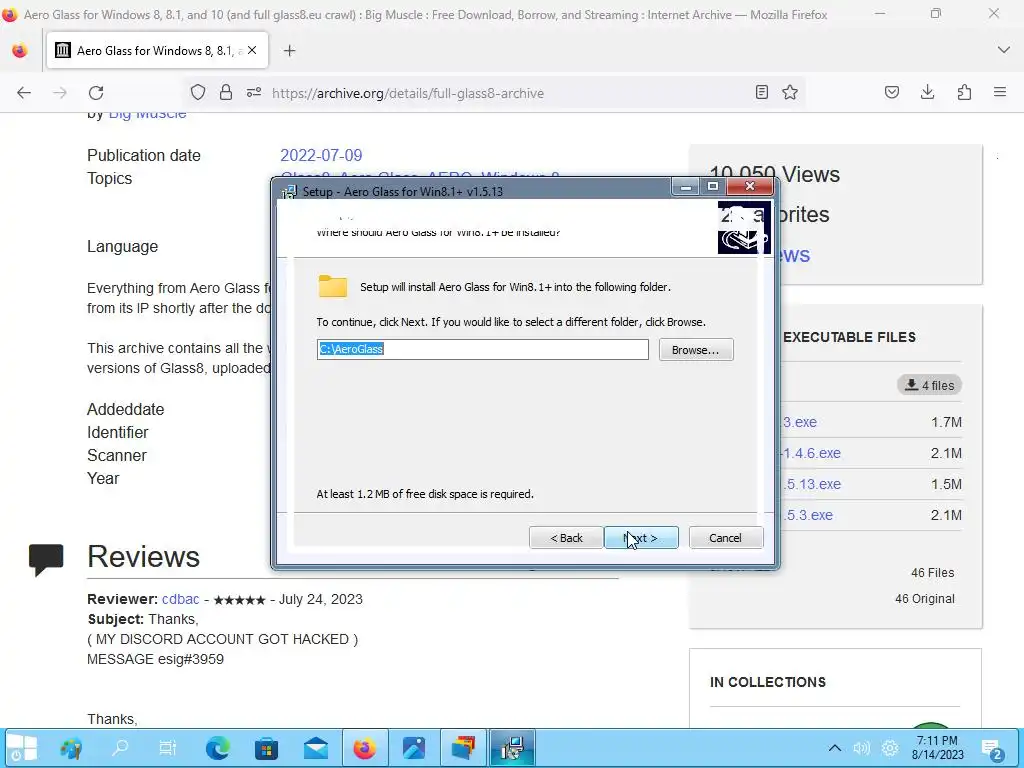Switch to the Setup installer taskbar icon

(513, 748)
